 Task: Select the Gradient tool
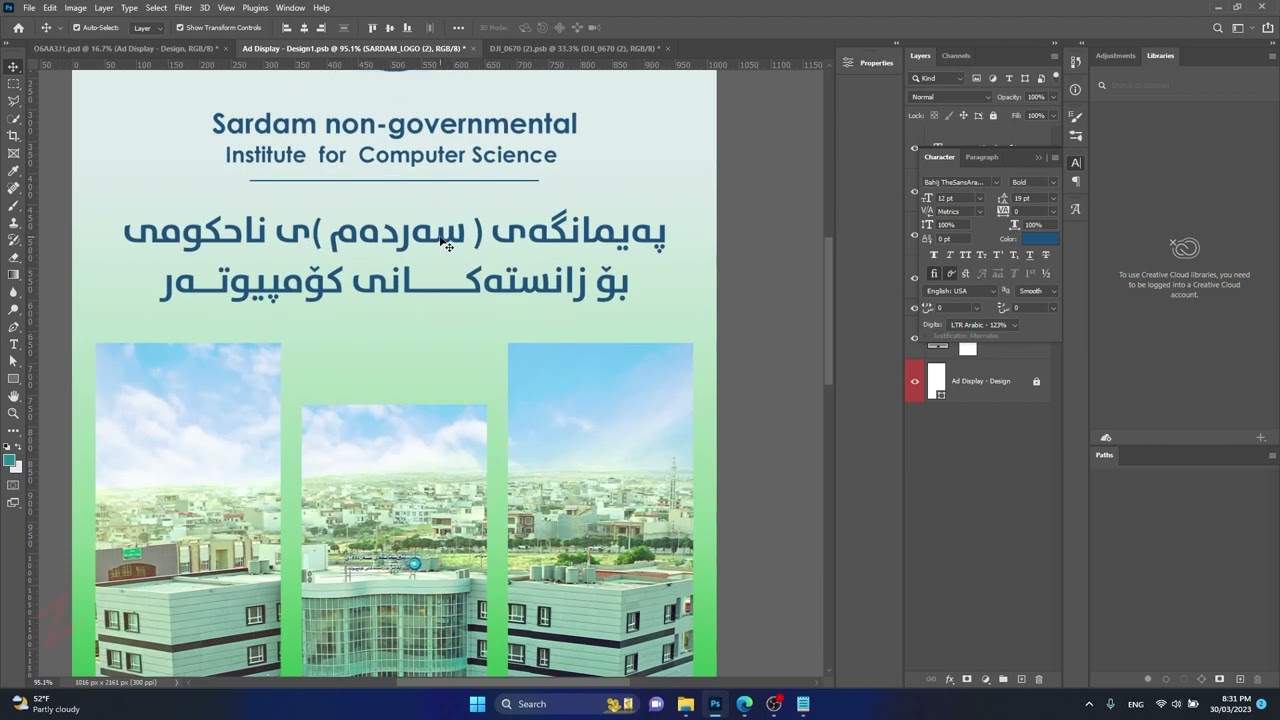(x=13, y=274)
